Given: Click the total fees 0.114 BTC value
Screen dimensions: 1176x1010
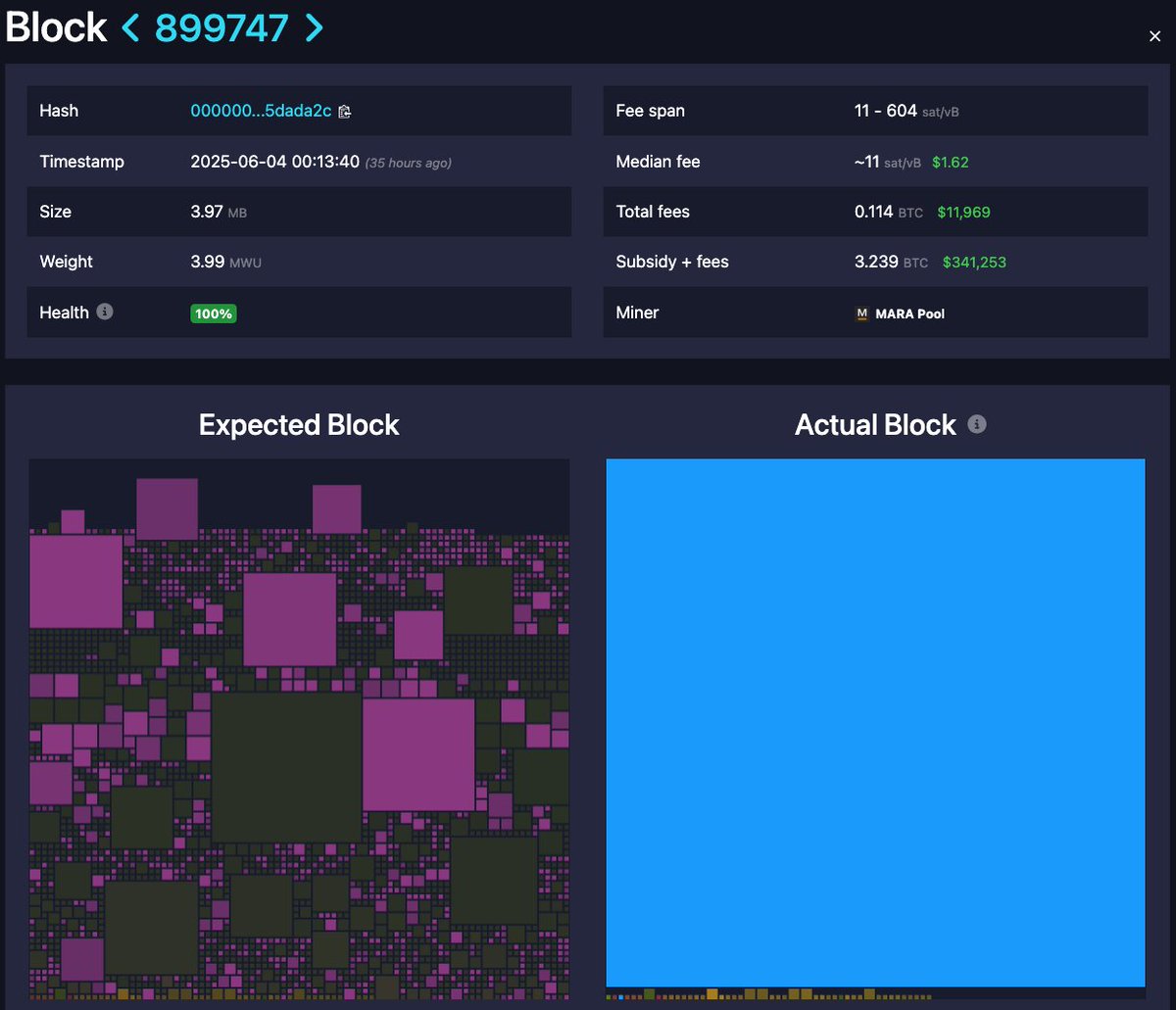Looking at the screenshot, I should tap(889, 212).
